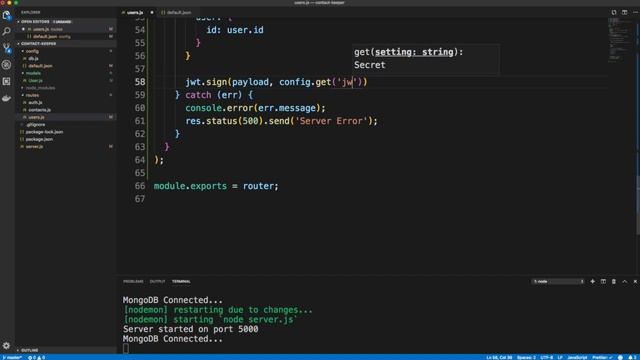Viewport: 640px width, 360px height.
Task: Click the LF line ending indicator
Action: click(560, 357)
